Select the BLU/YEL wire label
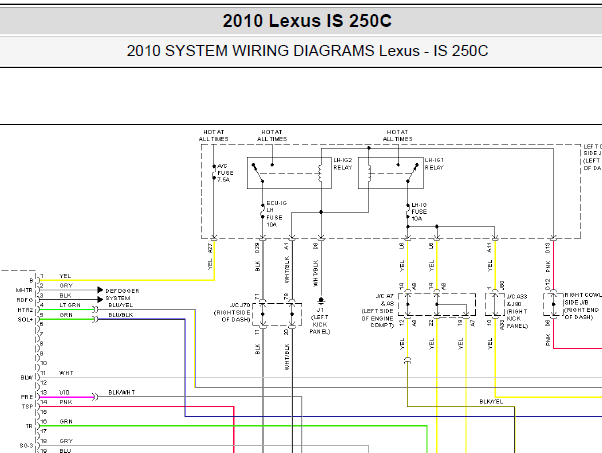The width and height of the screenshot is (602, 453). [121, 305]
